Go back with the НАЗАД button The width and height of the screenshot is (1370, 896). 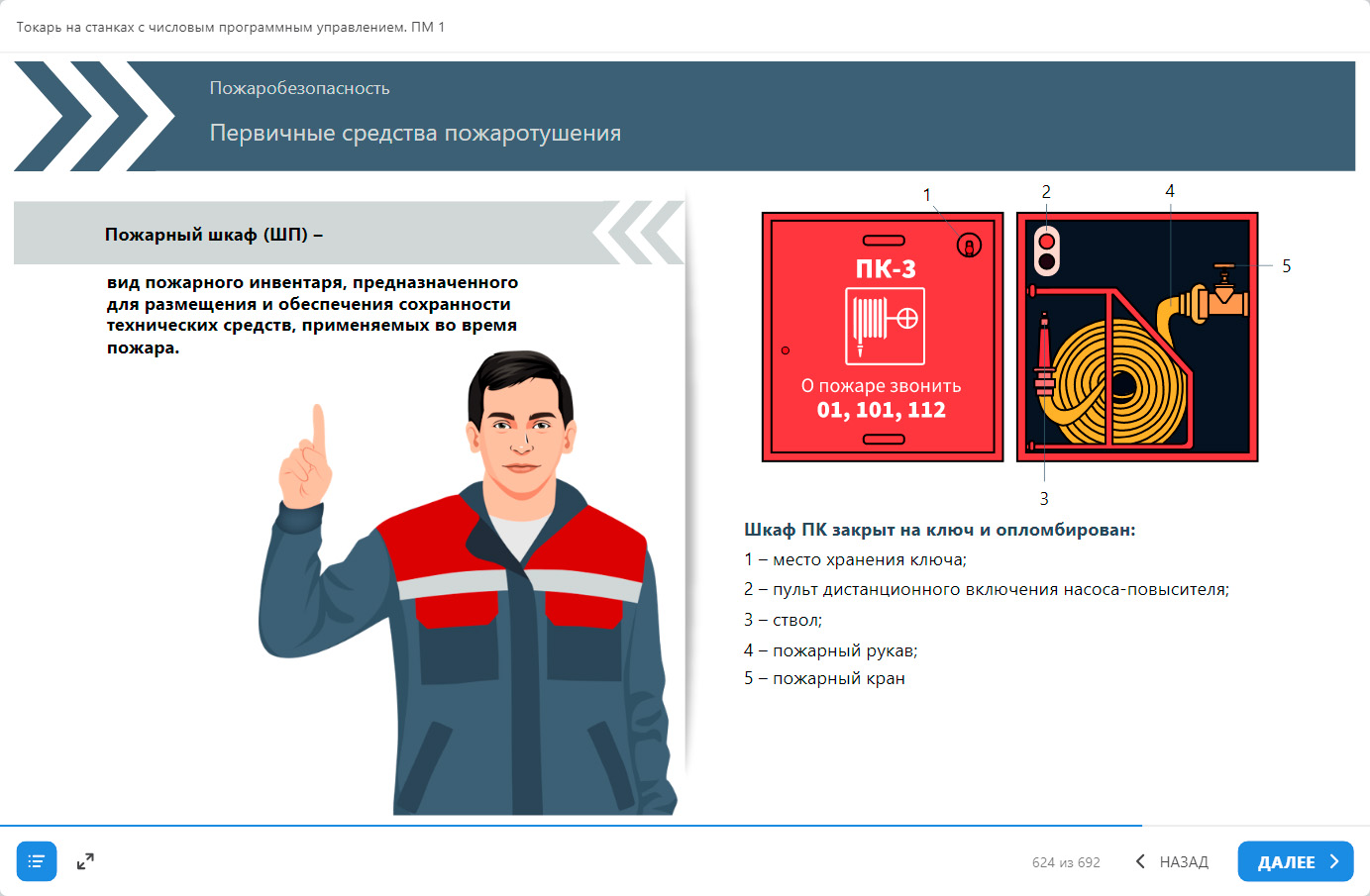click(1172, 861)
